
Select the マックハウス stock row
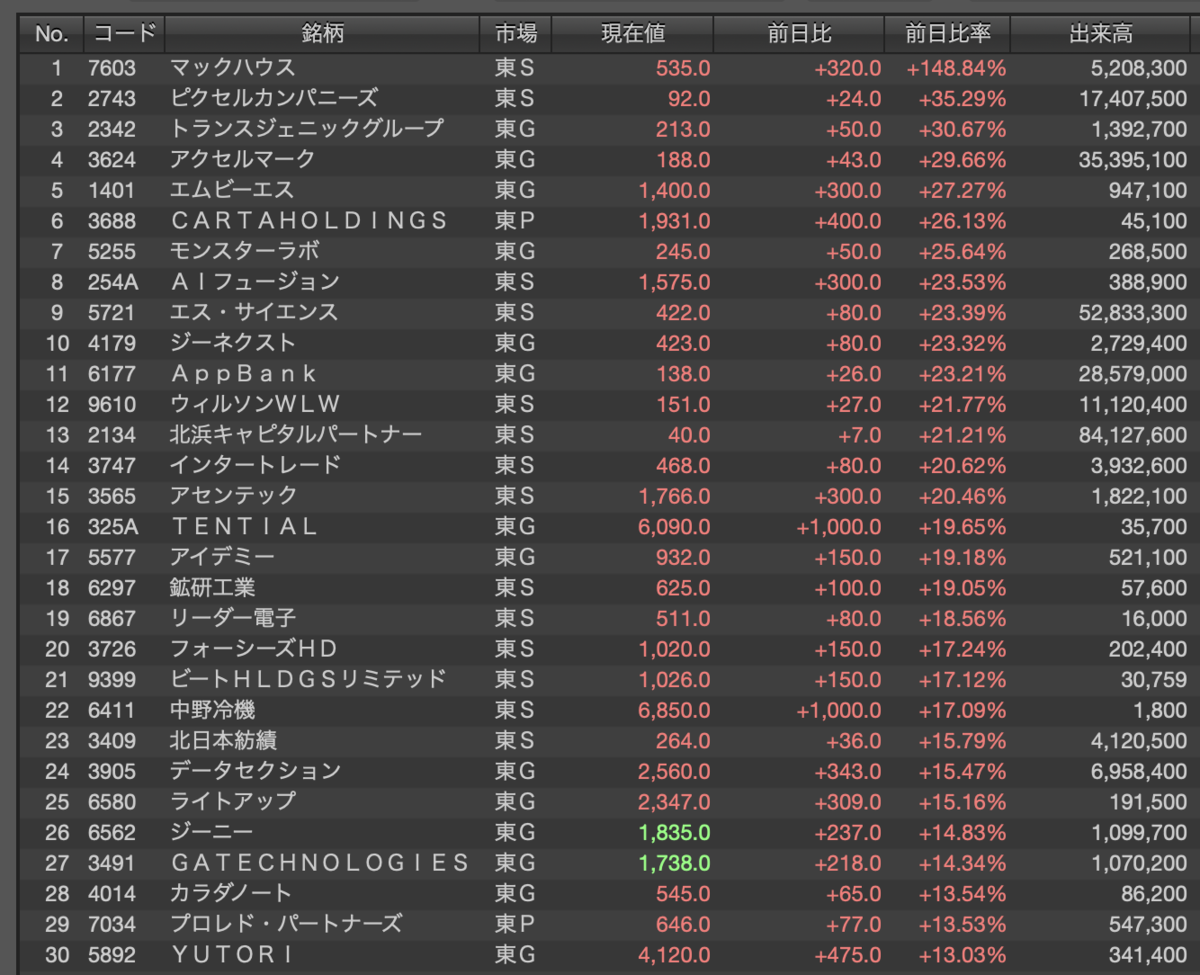click(x=610, y=68)
